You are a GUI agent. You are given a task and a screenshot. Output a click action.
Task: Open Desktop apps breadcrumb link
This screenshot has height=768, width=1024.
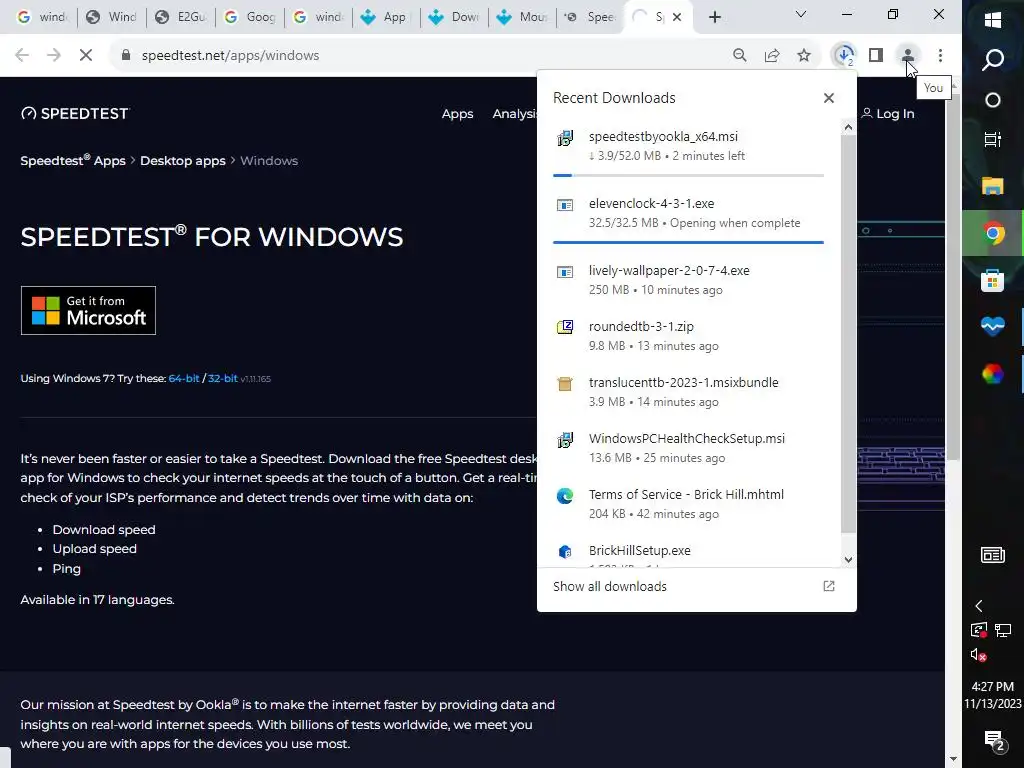[x=183, y=161]
